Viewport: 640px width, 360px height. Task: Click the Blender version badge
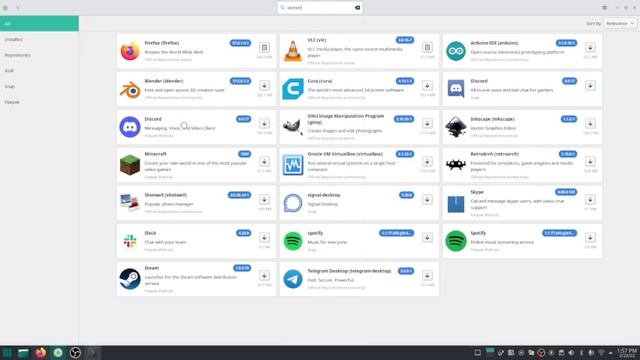click(240, 81)
